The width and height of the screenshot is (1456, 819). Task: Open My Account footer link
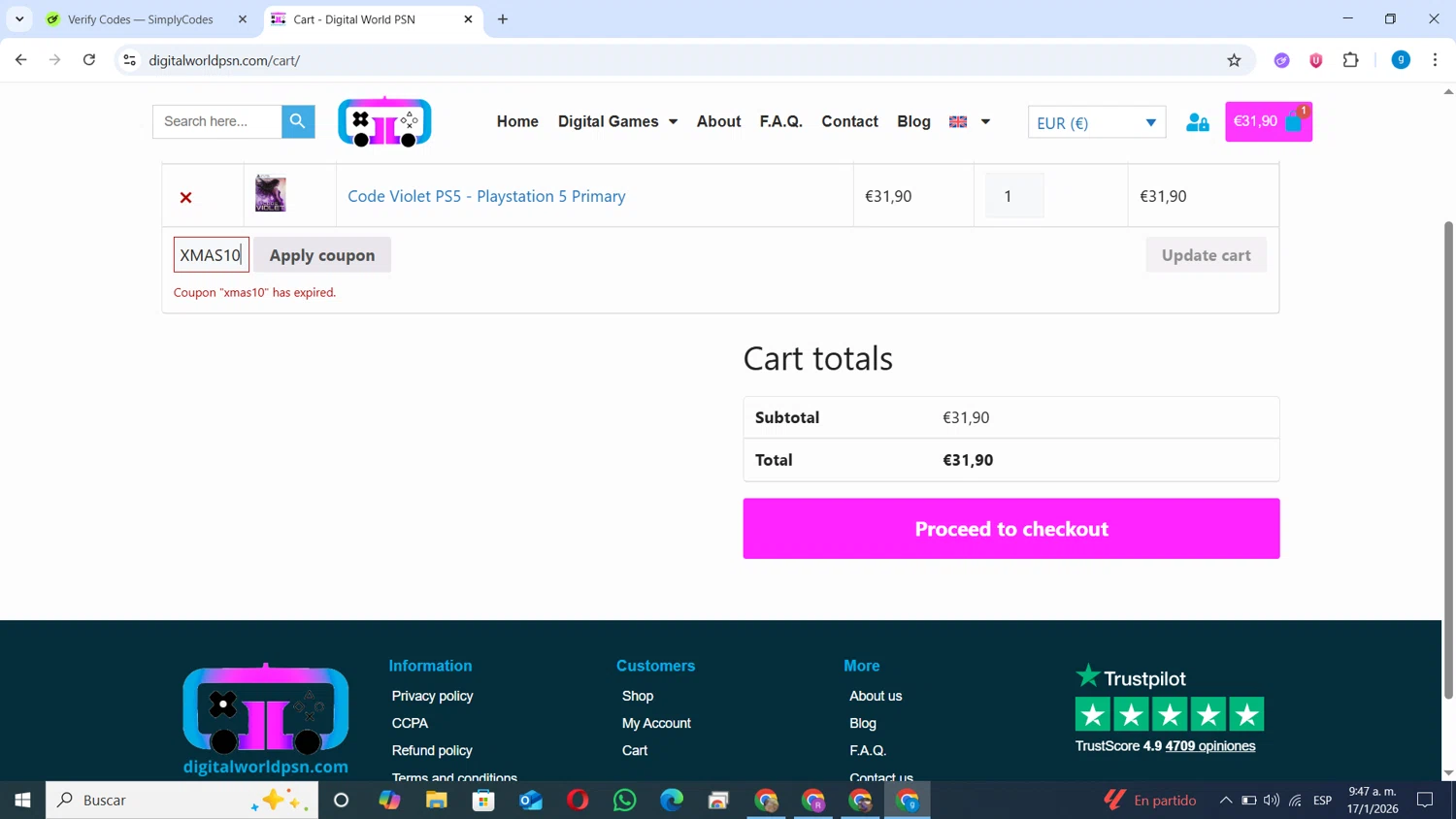click(656, 723)
